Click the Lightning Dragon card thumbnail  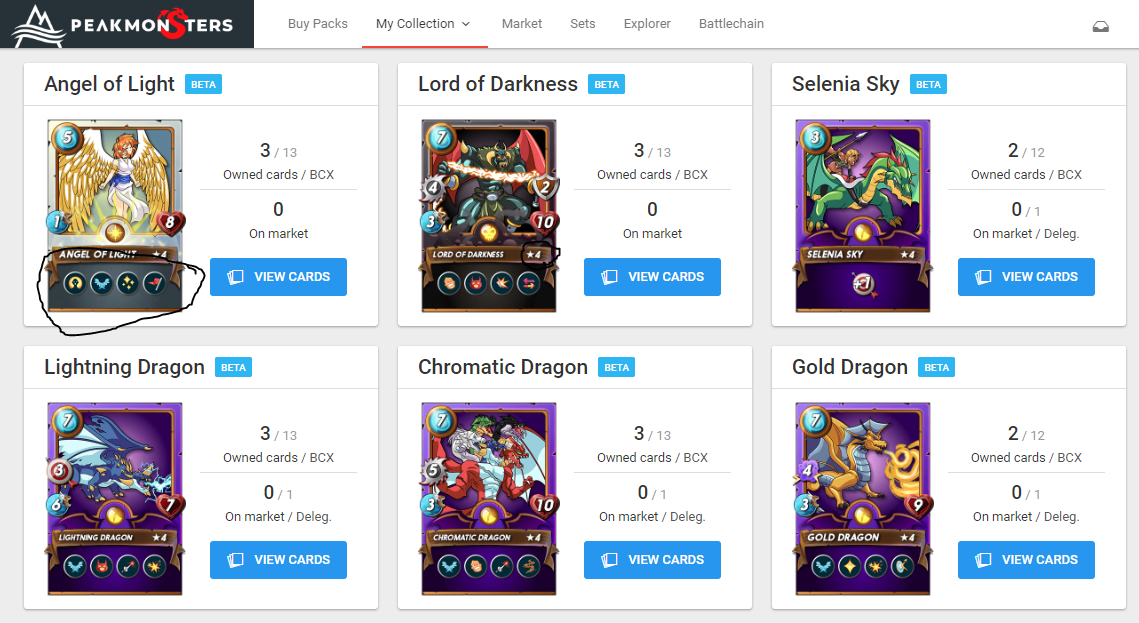[115, 499]
